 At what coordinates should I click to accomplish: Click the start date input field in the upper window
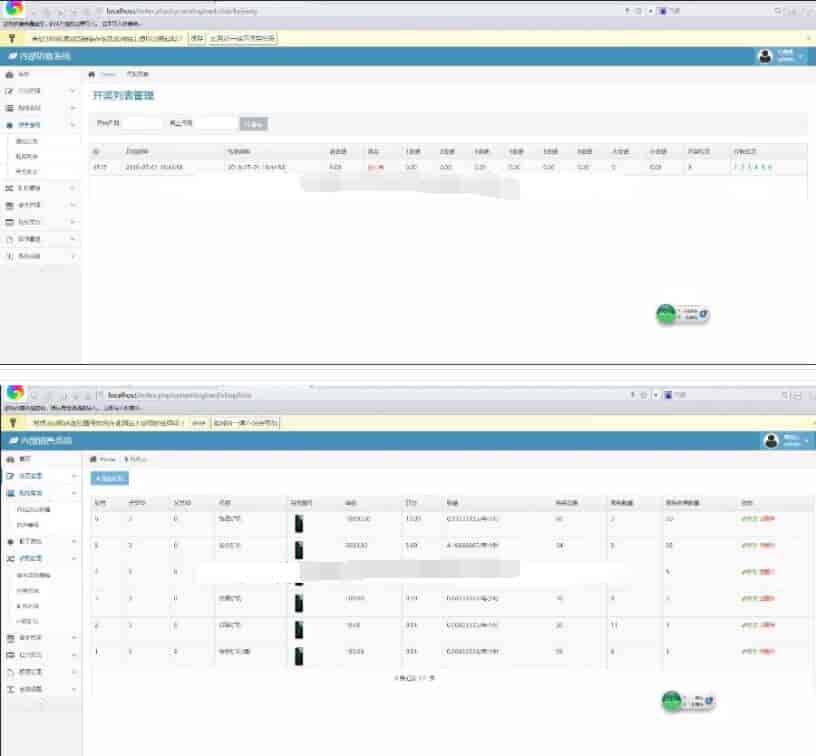click(142, 123)
